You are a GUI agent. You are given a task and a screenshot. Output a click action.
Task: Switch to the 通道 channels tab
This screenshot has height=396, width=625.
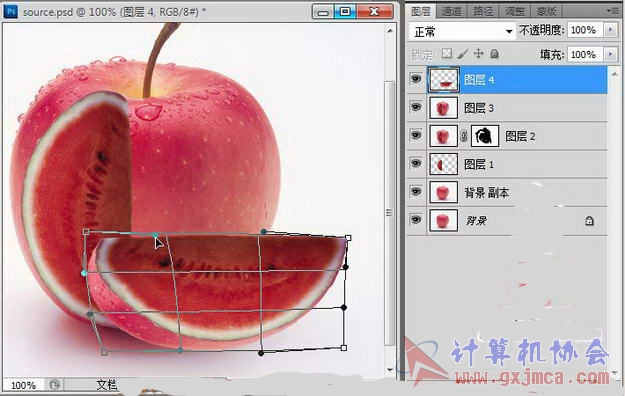pos(451,11)
